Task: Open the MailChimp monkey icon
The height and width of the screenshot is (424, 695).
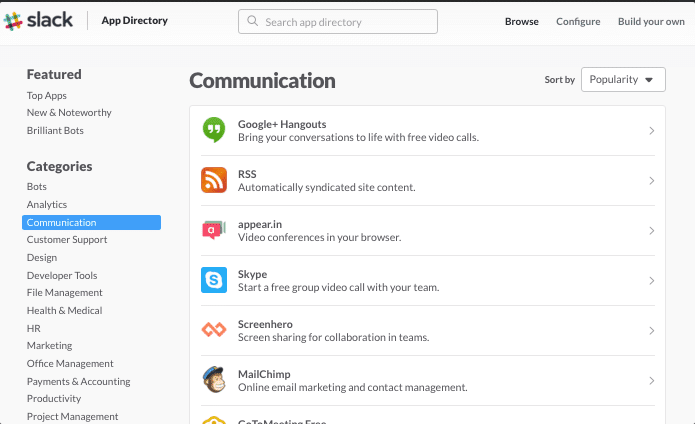Action: pos(214,380)
